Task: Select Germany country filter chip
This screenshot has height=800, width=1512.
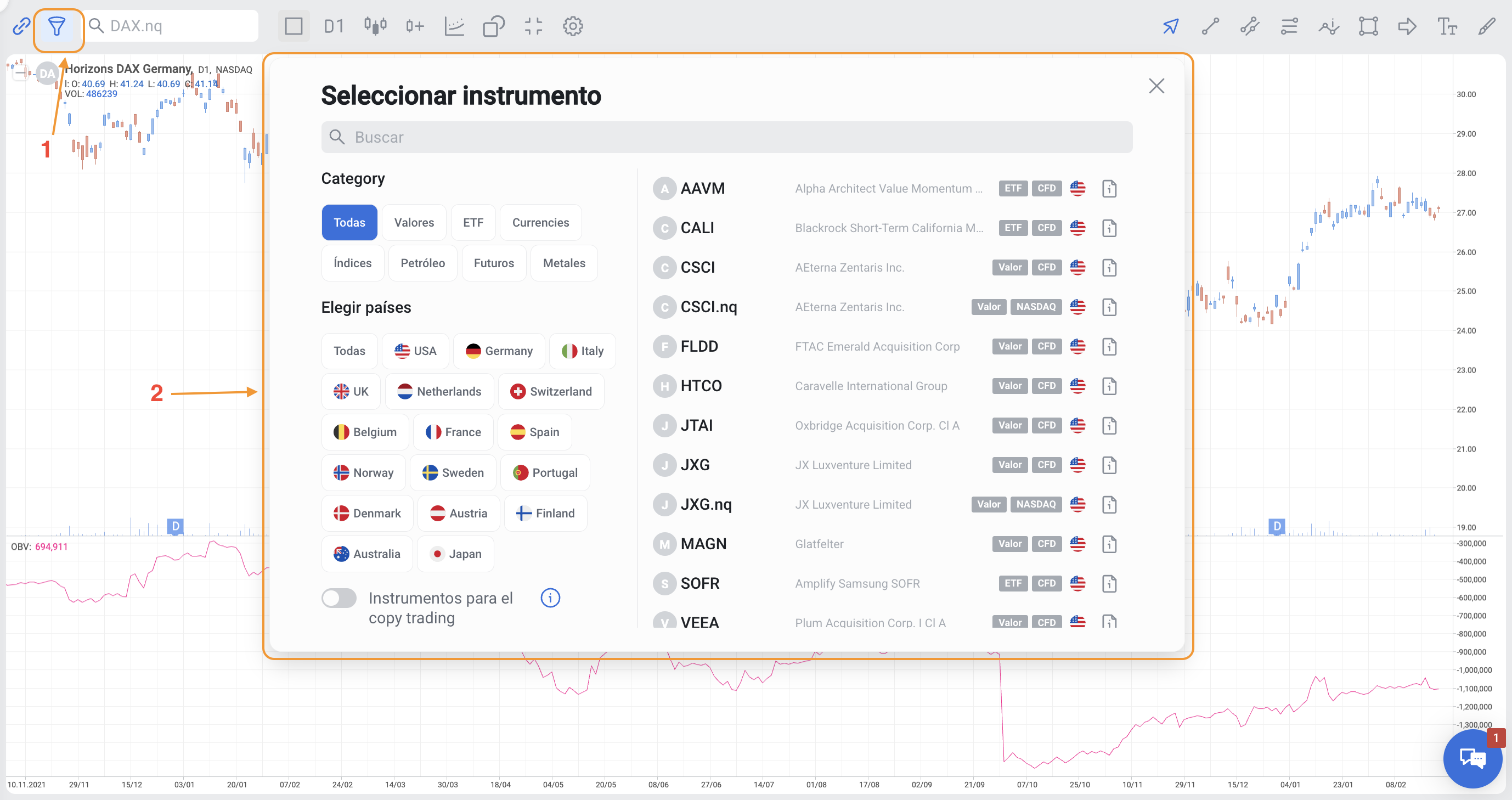Action: pyautogui.click(x=499, y=351)
